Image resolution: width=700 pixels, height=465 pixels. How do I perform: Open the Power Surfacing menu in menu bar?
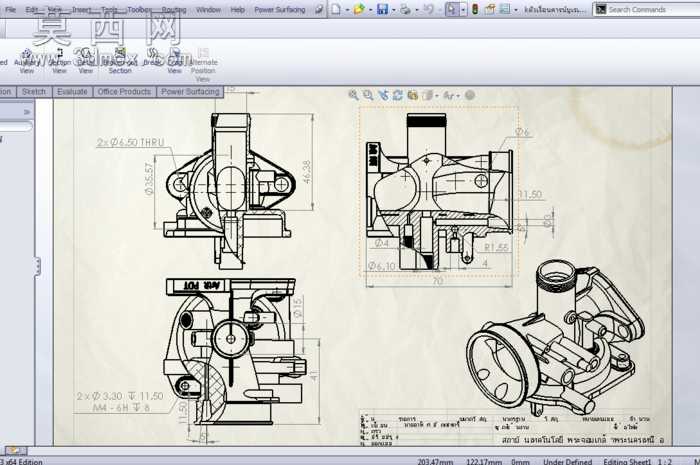coord(280,9)
